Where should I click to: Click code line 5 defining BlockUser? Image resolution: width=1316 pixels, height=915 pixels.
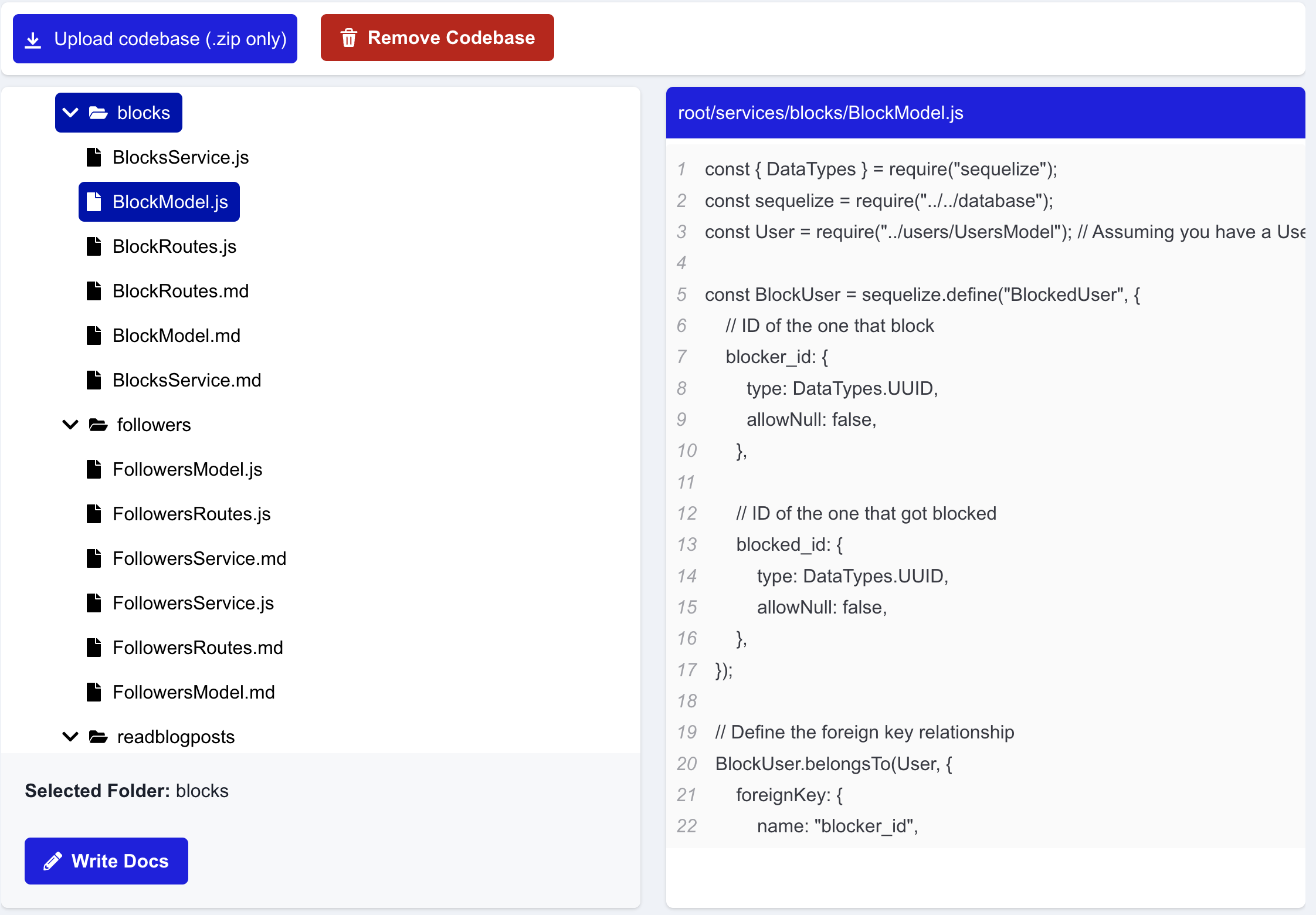(x=922, y=294)
